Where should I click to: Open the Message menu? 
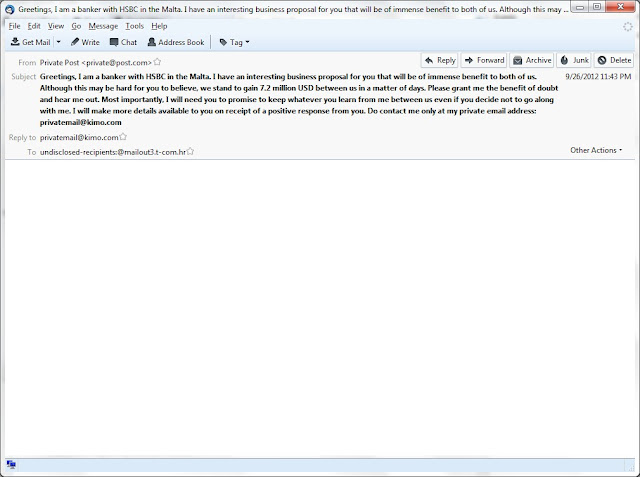[103, 26]
